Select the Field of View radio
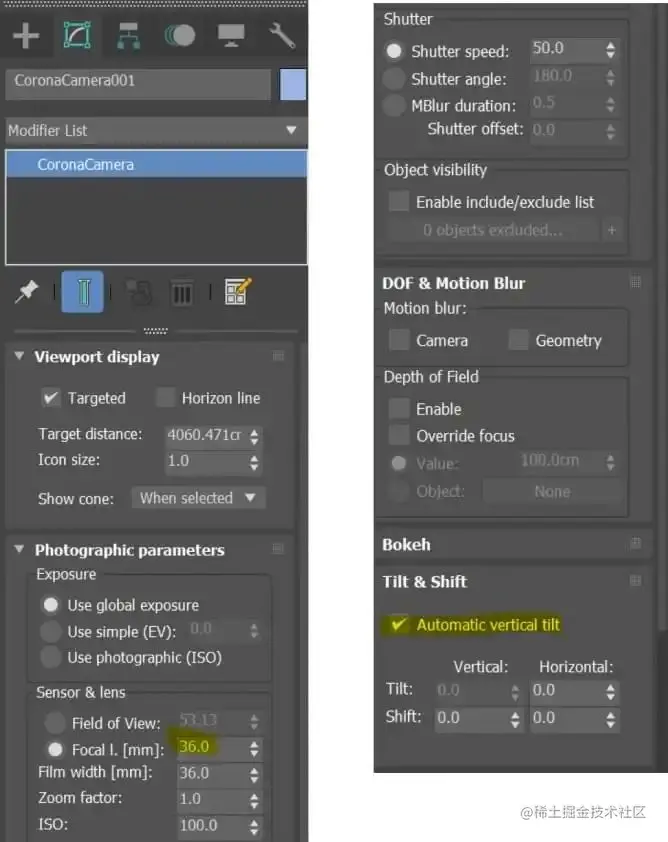This screenshot has width=668, height=842. 55,723
